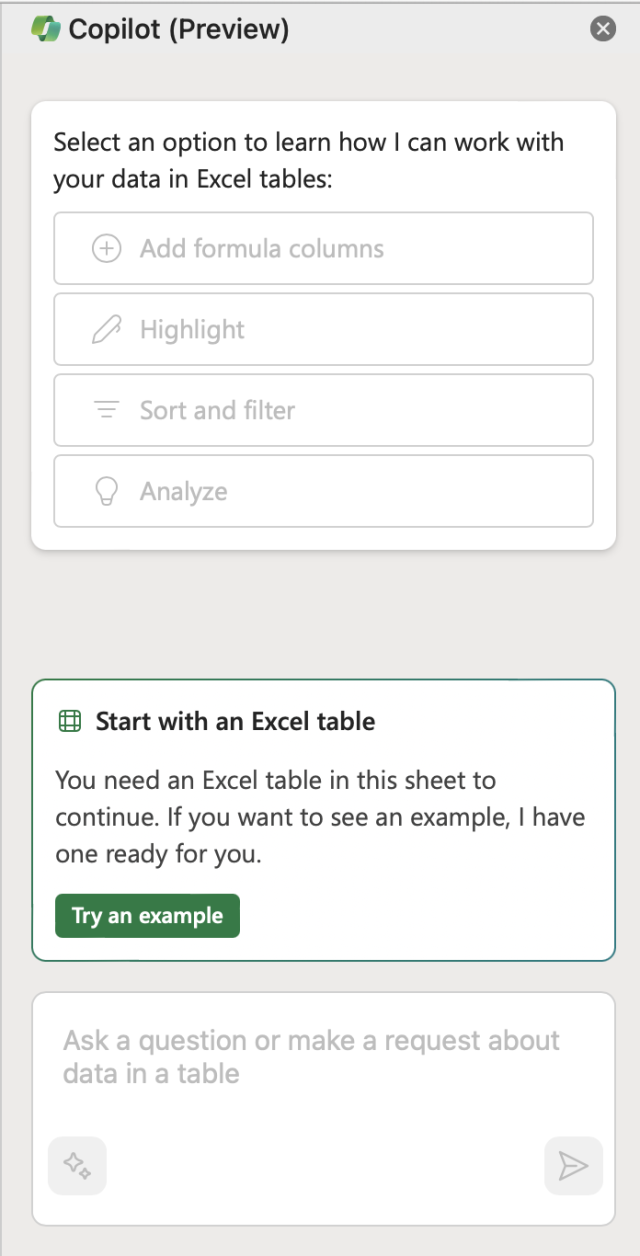The height and width of the screenshot is (1256, 640).
Task: Click the highlighter pen icon
Action: click(106, 329)
